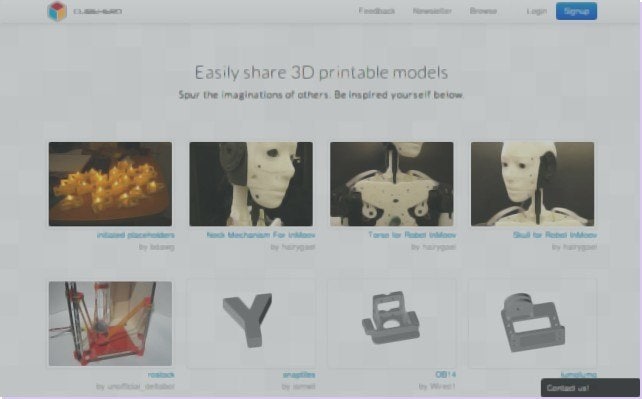642x399 pixels.
Task: Open the rostock 3D printer photo thumbnail
Action: tap(110, 323)
